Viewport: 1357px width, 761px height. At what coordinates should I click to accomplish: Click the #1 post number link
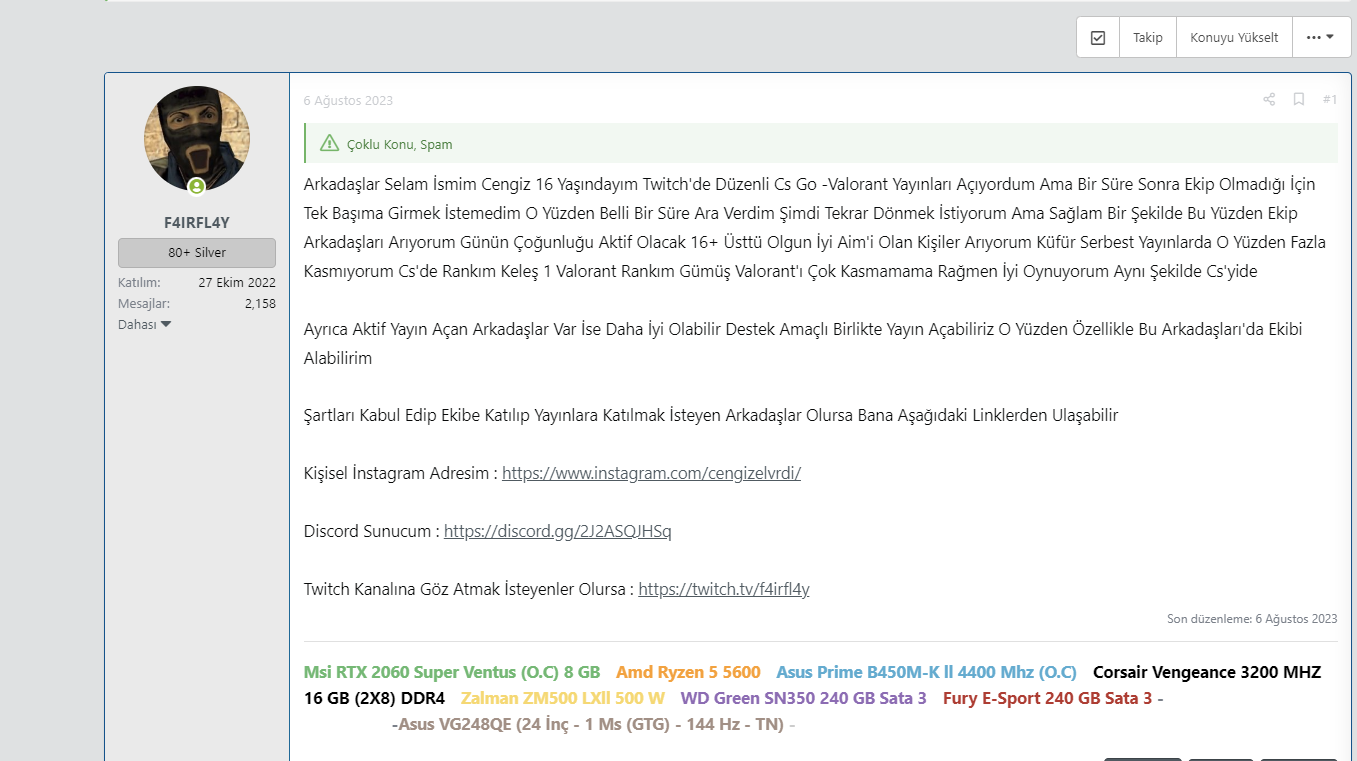[1329, 99]
